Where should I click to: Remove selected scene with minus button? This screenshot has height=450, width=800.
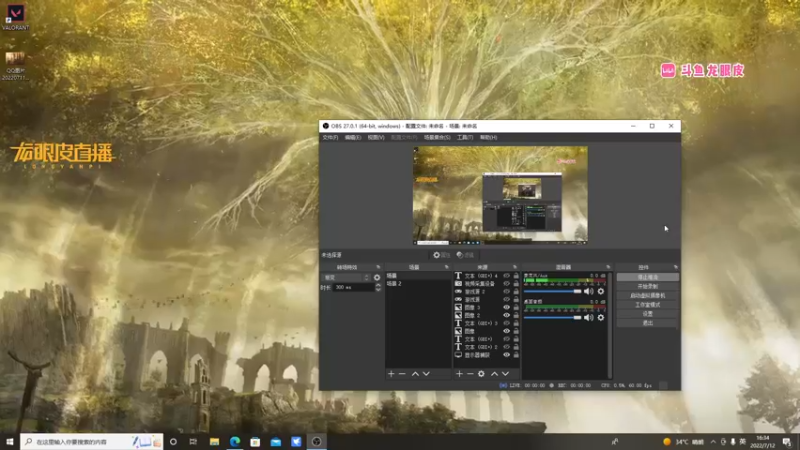click(x=402, y=374)
